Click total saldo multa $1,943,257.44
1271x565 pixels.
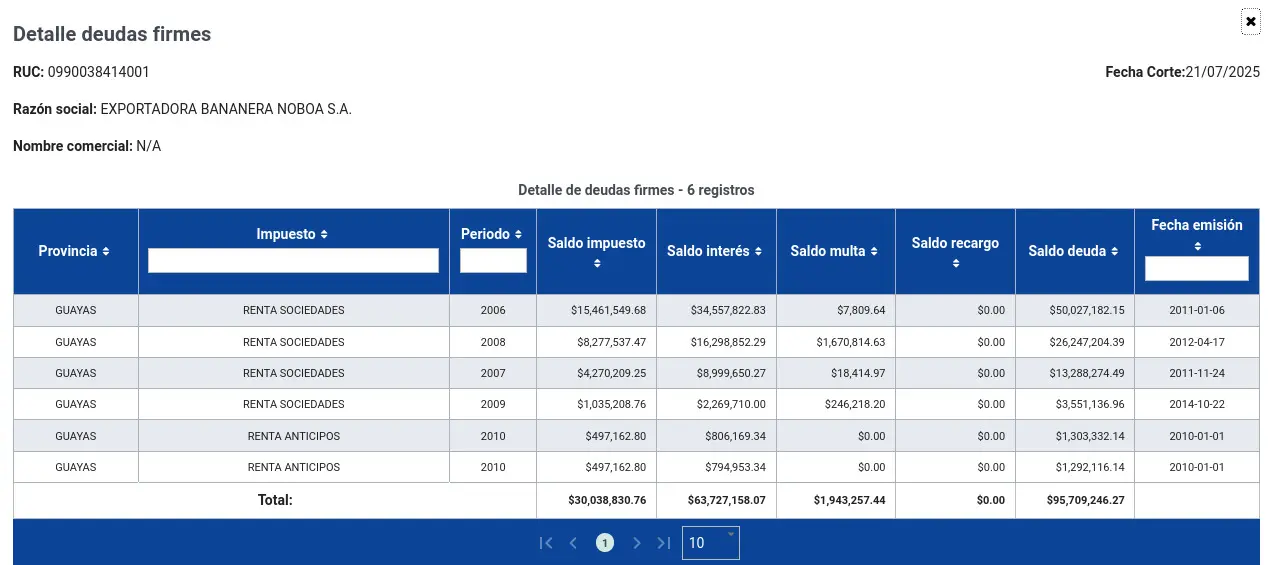(x=835, y=500)
